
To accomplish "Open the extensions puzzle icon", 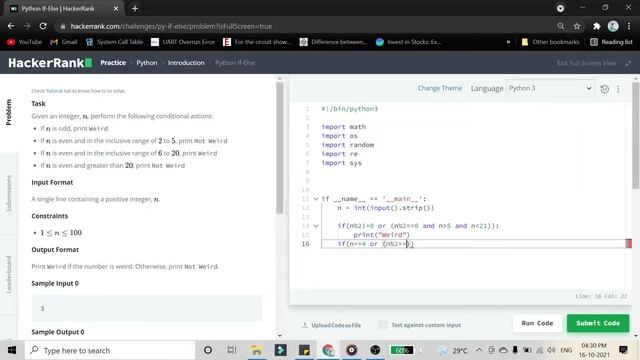I will (x=597, y=26).
